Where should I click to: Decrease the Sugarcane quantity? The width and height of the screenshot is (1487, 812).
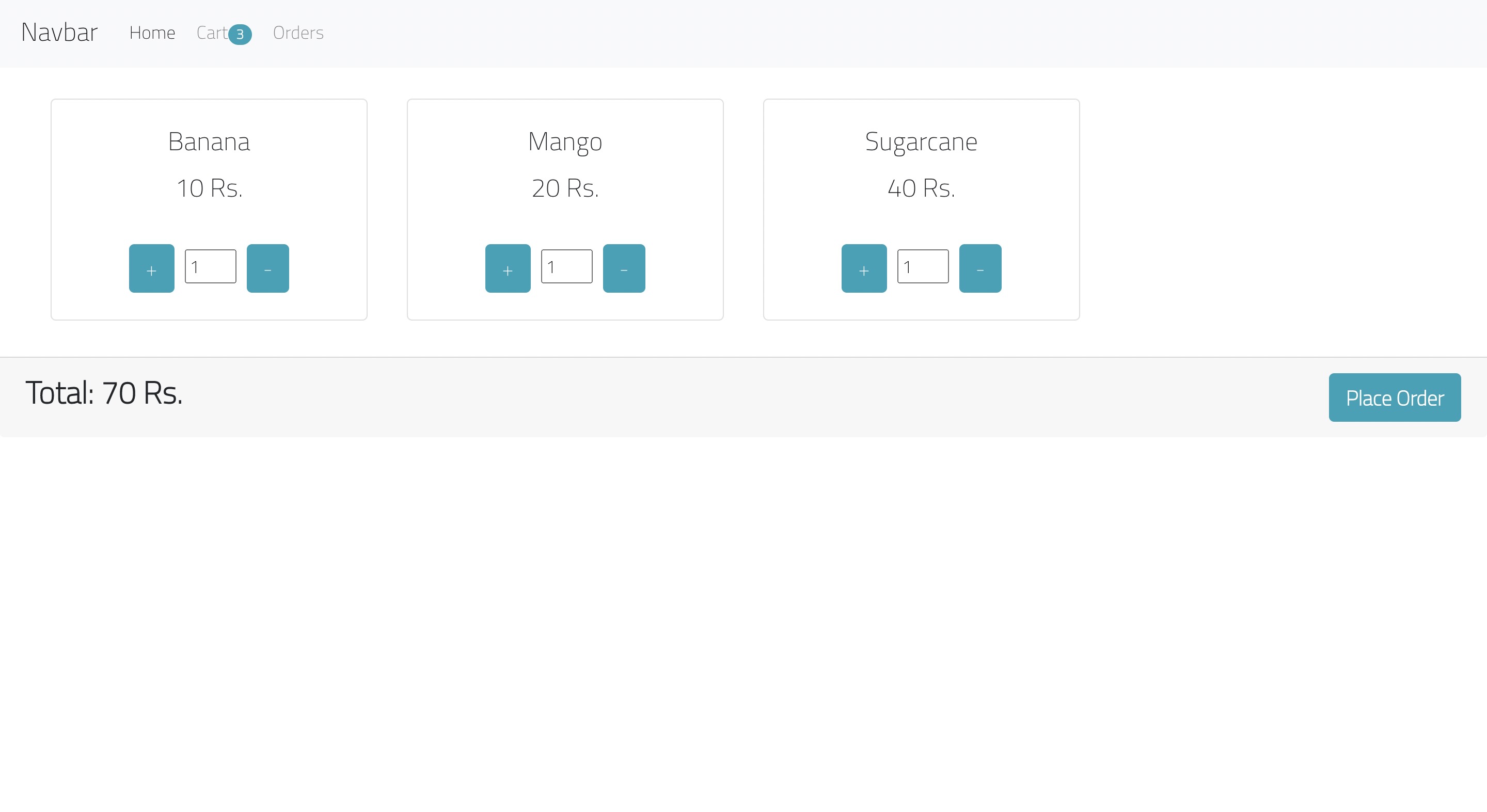click(979, 268)
